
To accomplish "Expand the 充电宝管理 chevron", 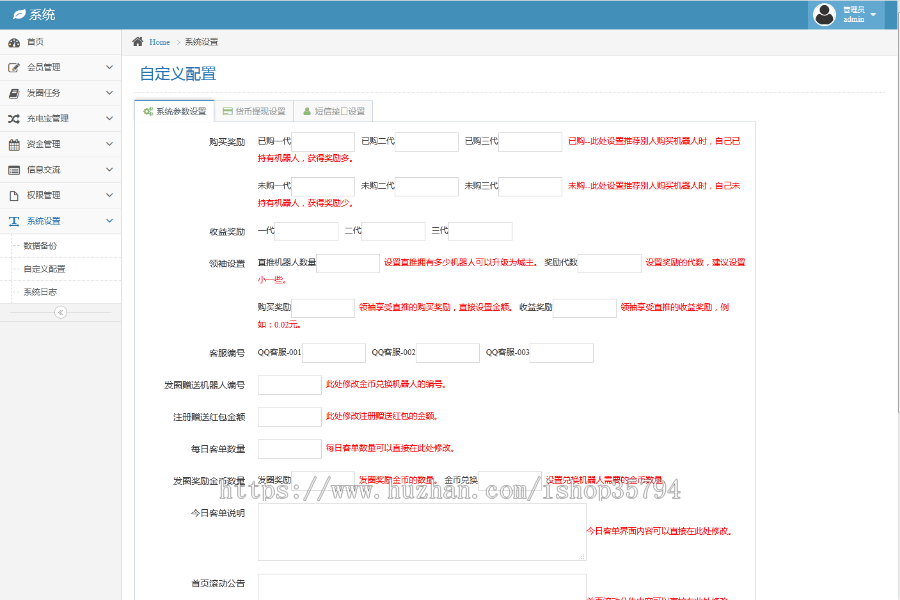I will (x=109, y=118).
